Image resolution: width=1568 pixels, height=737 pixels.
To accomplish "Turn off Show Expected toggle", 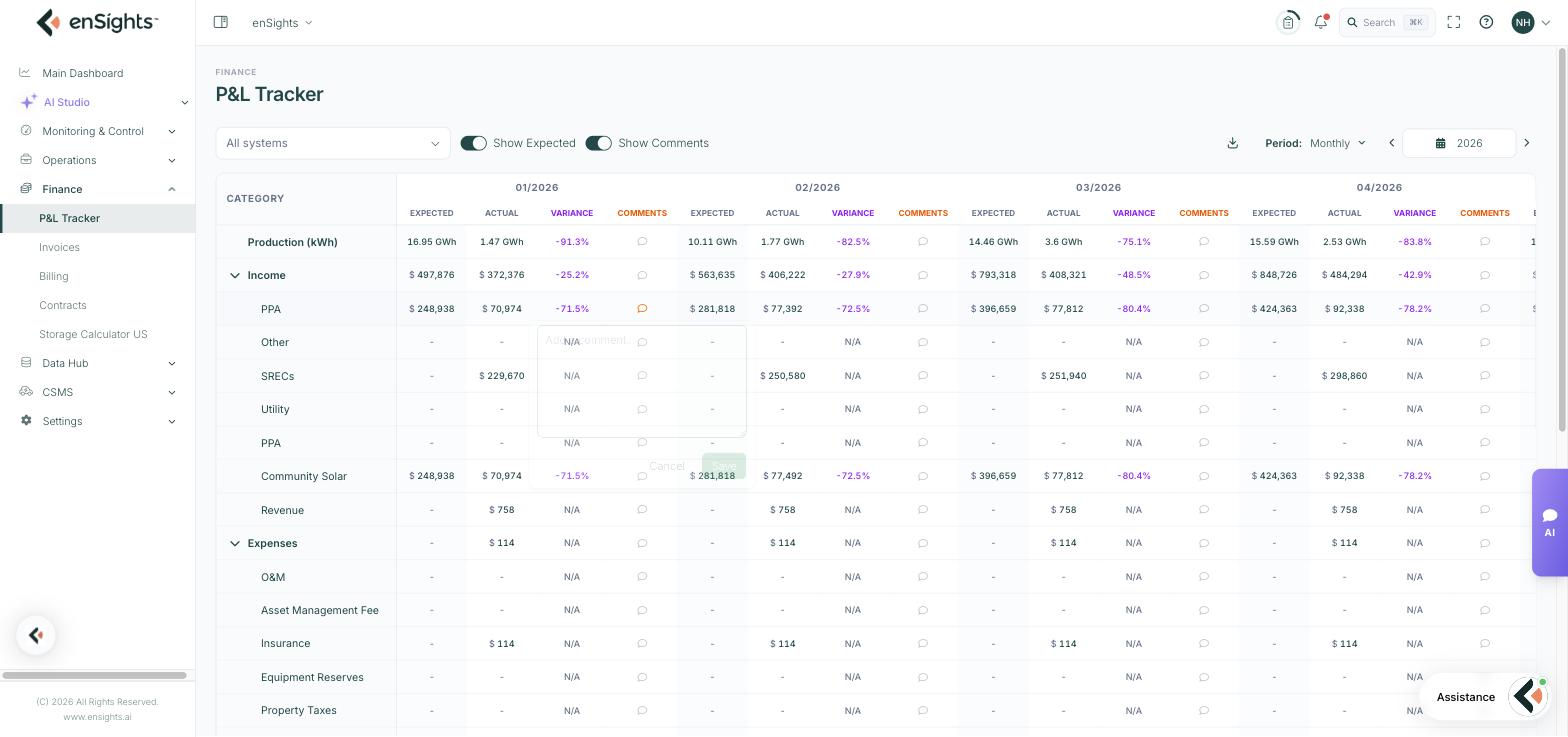I will pos(474,143).
